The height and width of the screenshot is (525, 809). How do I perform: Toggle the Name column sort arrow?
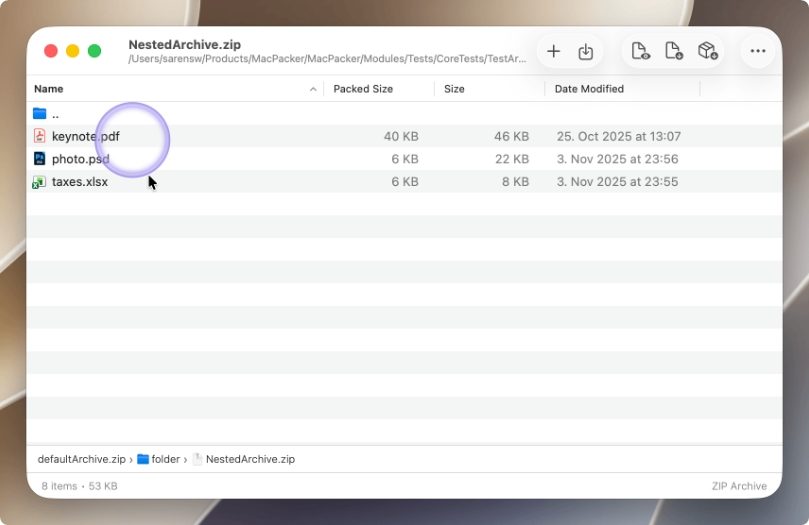(x=313, y=89)
